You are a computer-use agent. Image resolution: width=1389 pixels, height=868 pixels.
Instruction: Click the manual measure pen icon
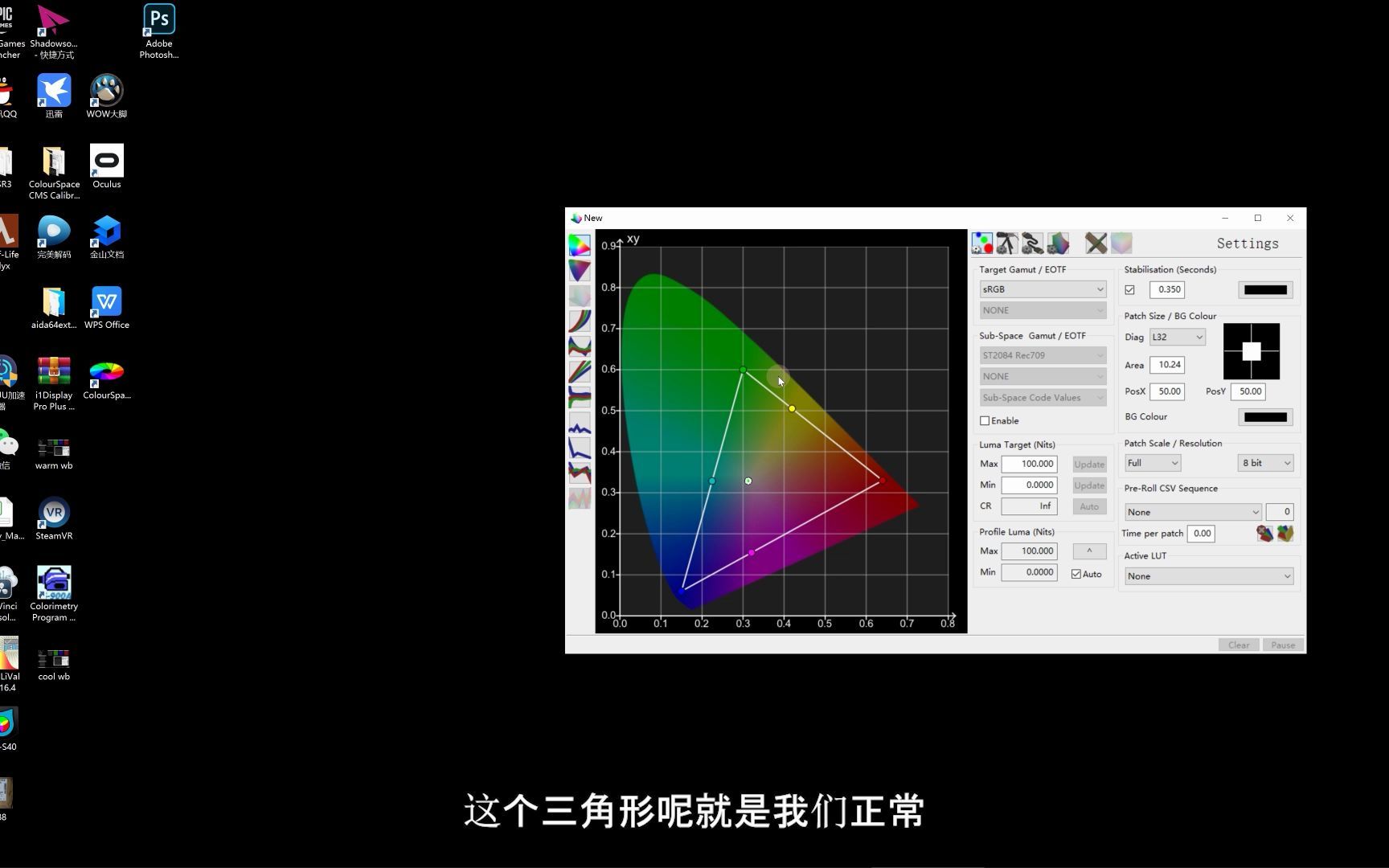(1095, 243)
